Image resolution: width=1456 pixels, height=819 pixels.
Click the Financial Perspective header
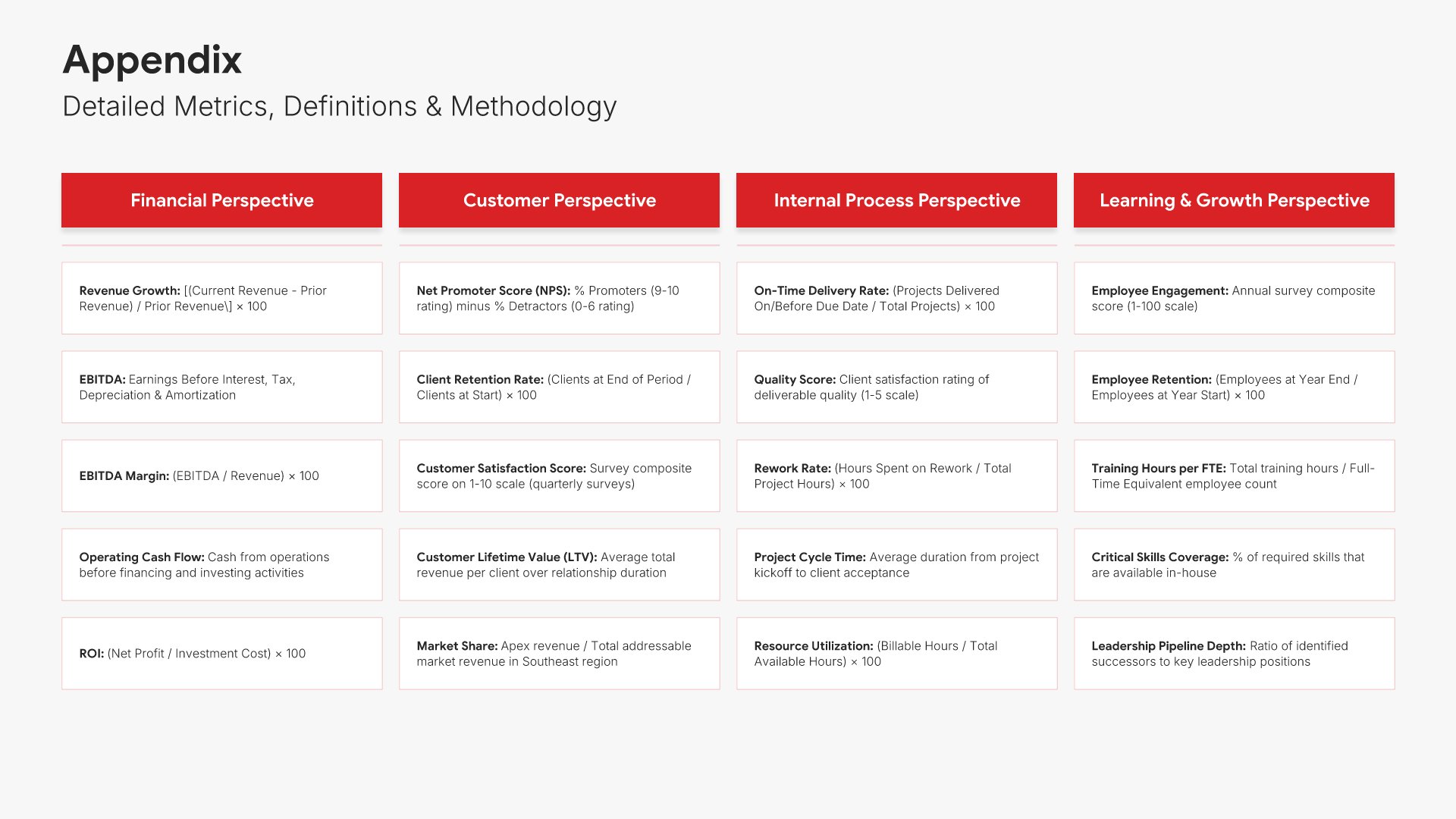pos(221,200)
